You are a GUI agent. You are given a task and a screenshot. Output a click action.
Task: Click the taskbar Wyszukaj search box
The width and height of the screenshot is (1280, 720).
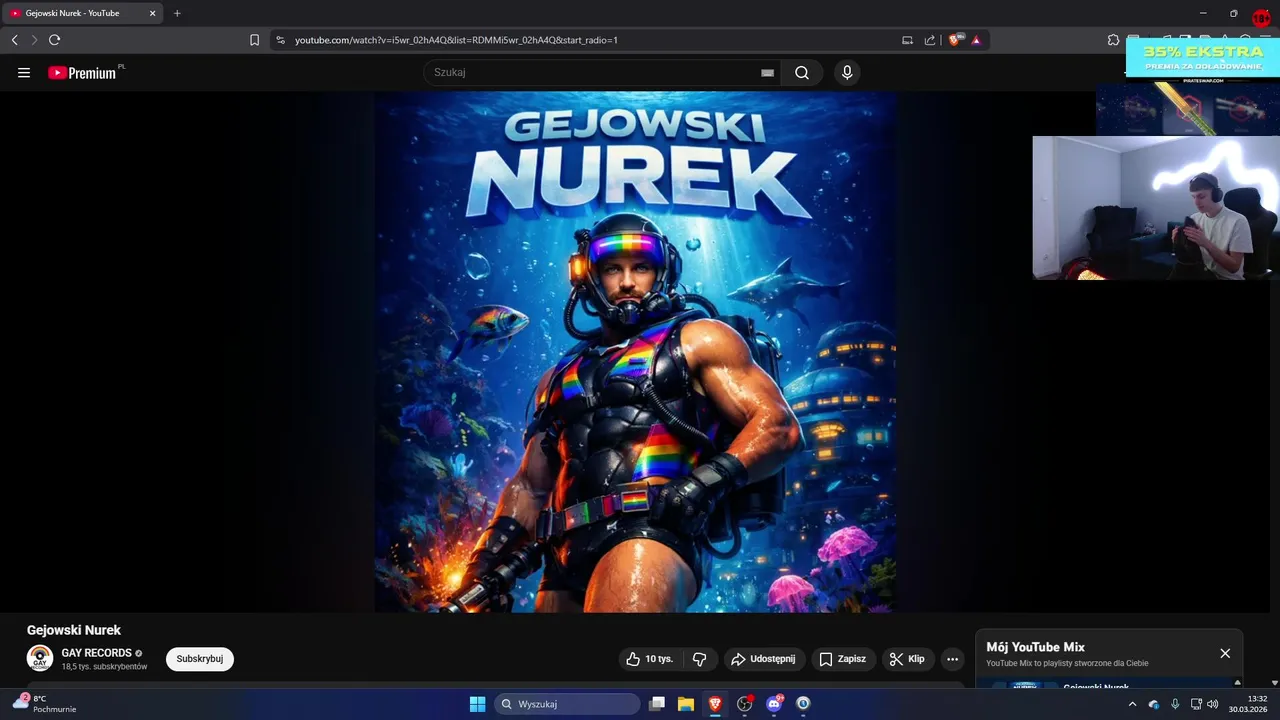tap(568, 704)
